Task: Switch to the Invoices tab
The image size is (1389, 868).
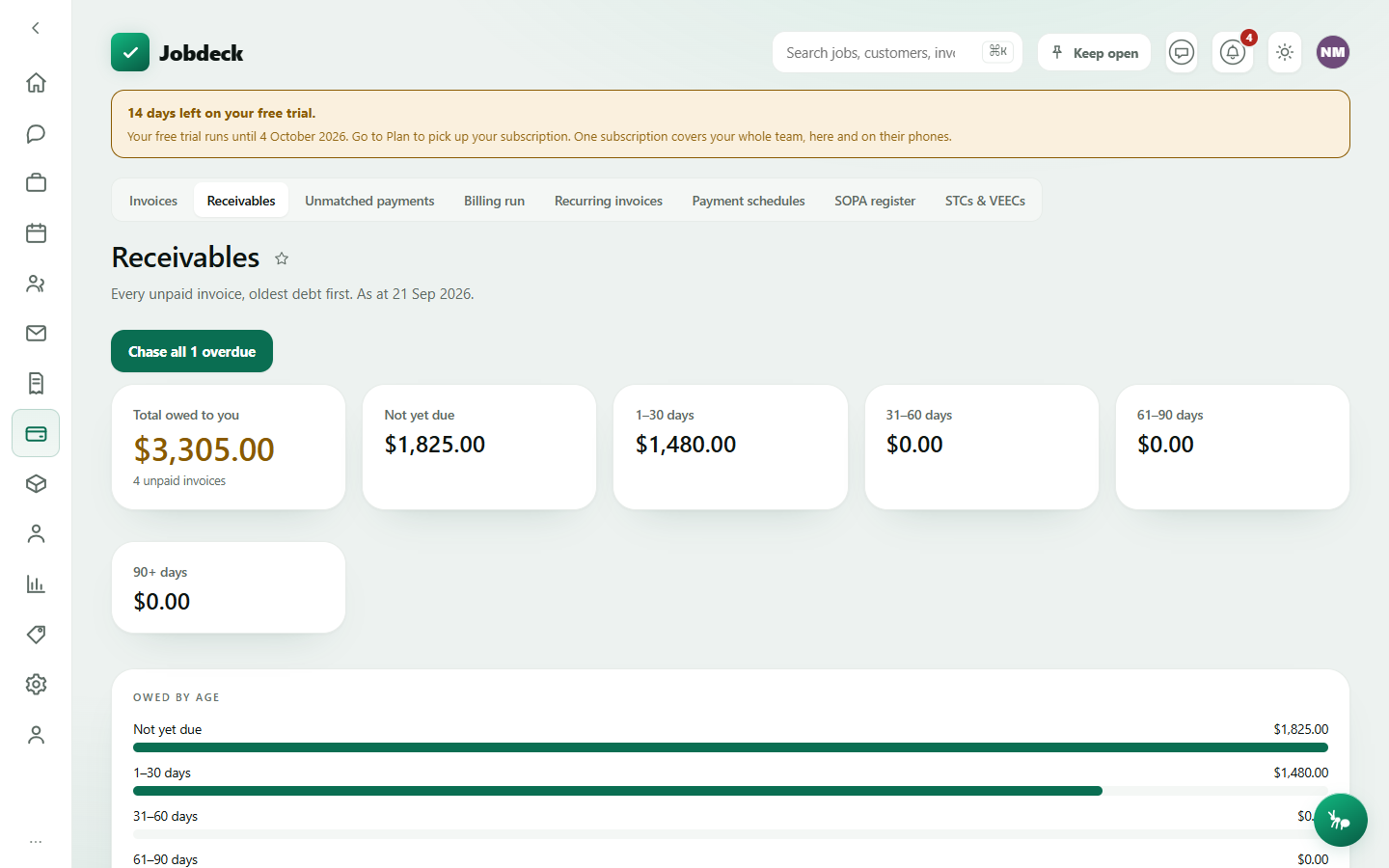Action: click(x=153, y=201)
